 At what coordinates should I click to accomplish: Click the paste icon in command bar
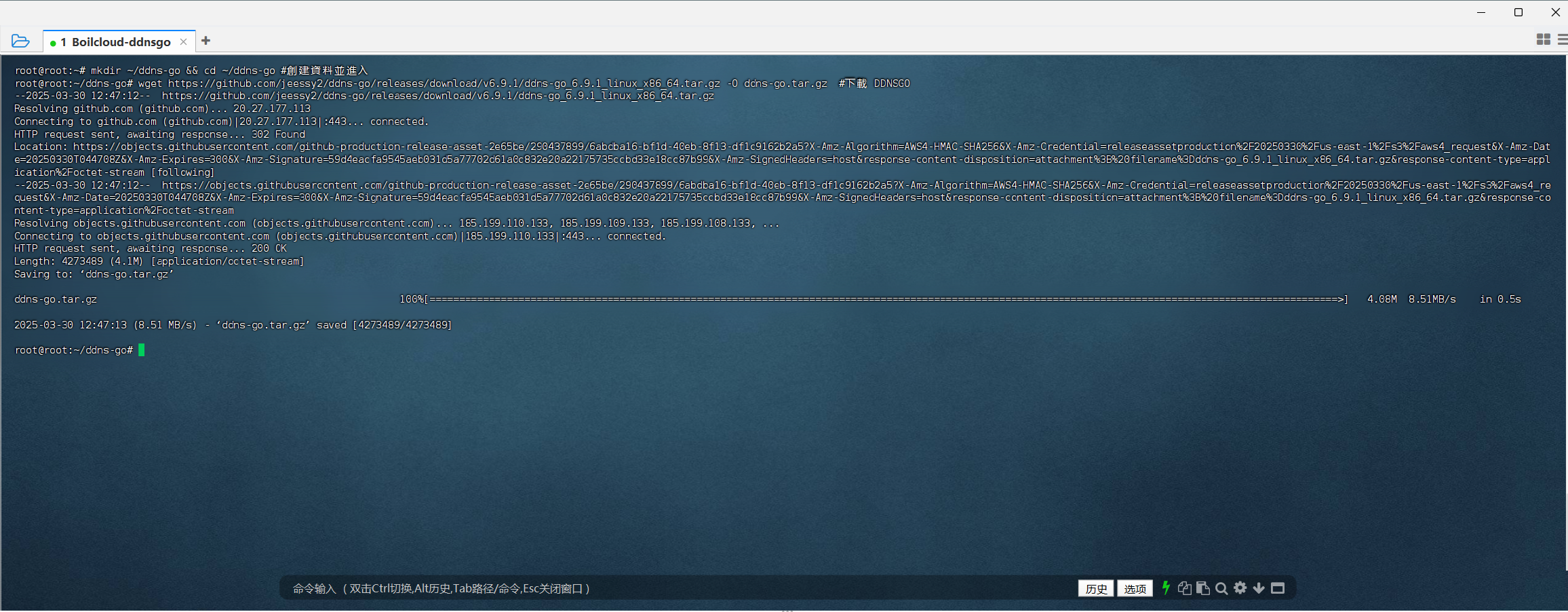pos(1203,588)
